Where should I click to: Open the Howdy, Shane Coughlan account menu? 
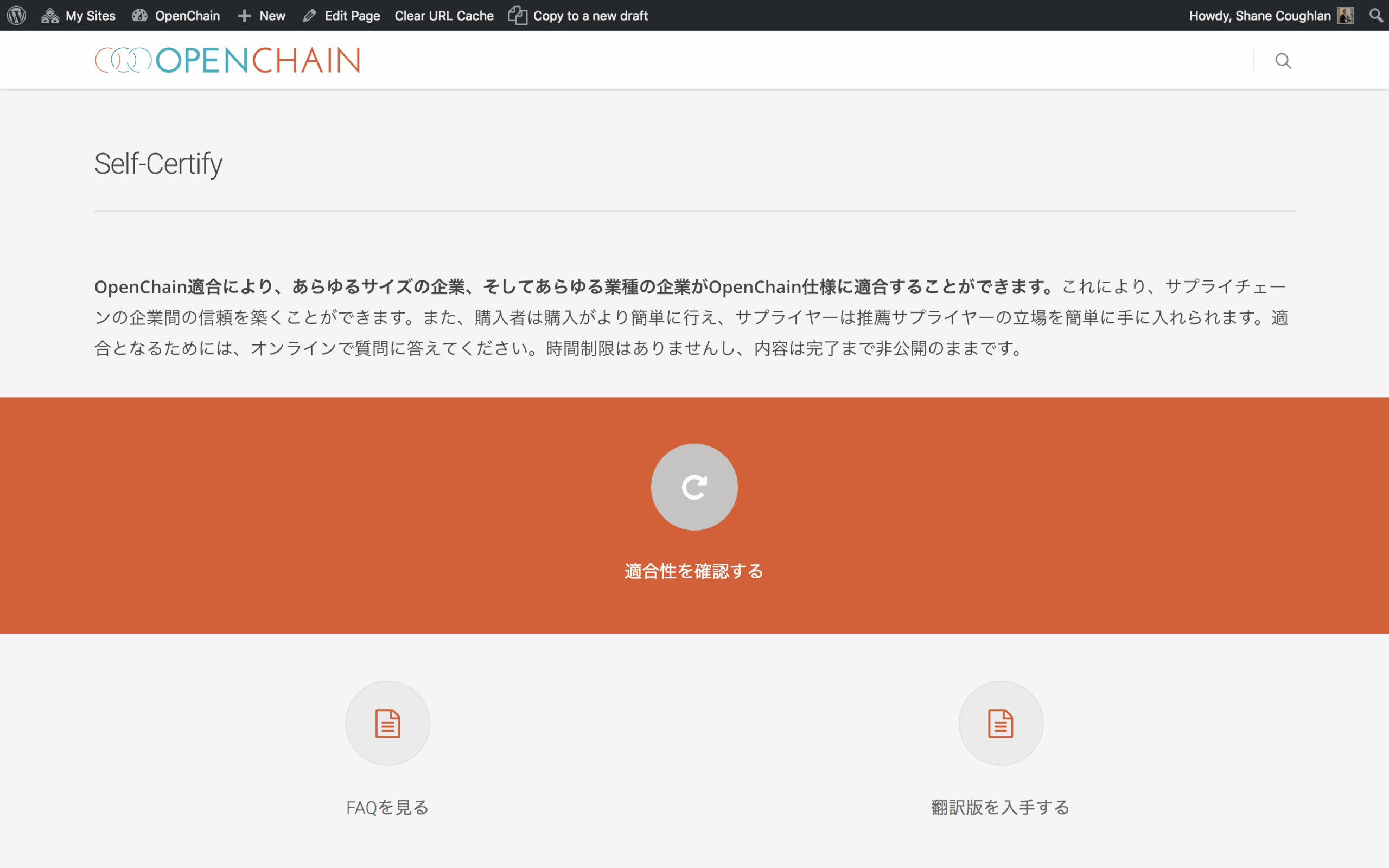point(1271,16)
